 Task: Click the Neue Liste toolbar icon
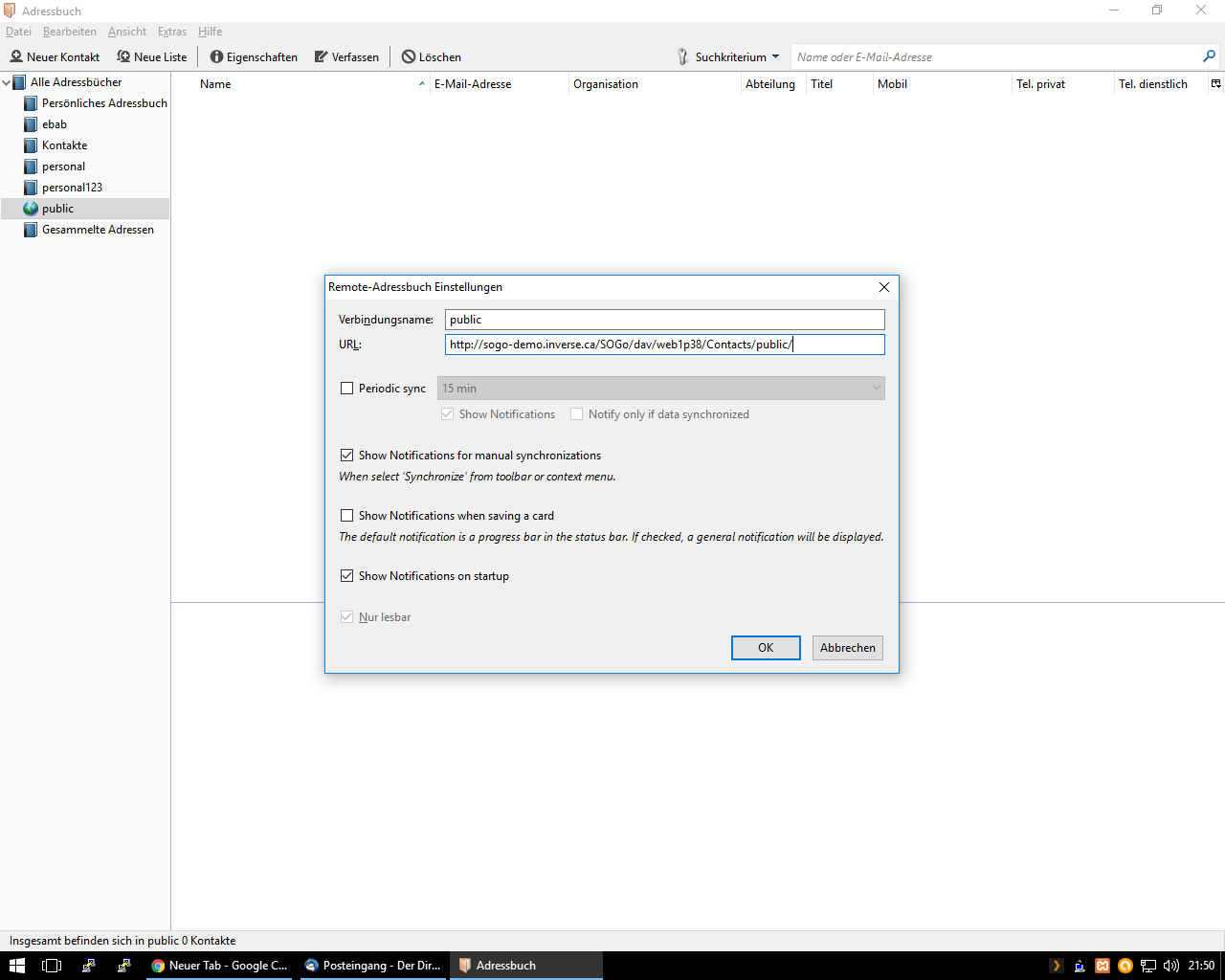(123, 57)
